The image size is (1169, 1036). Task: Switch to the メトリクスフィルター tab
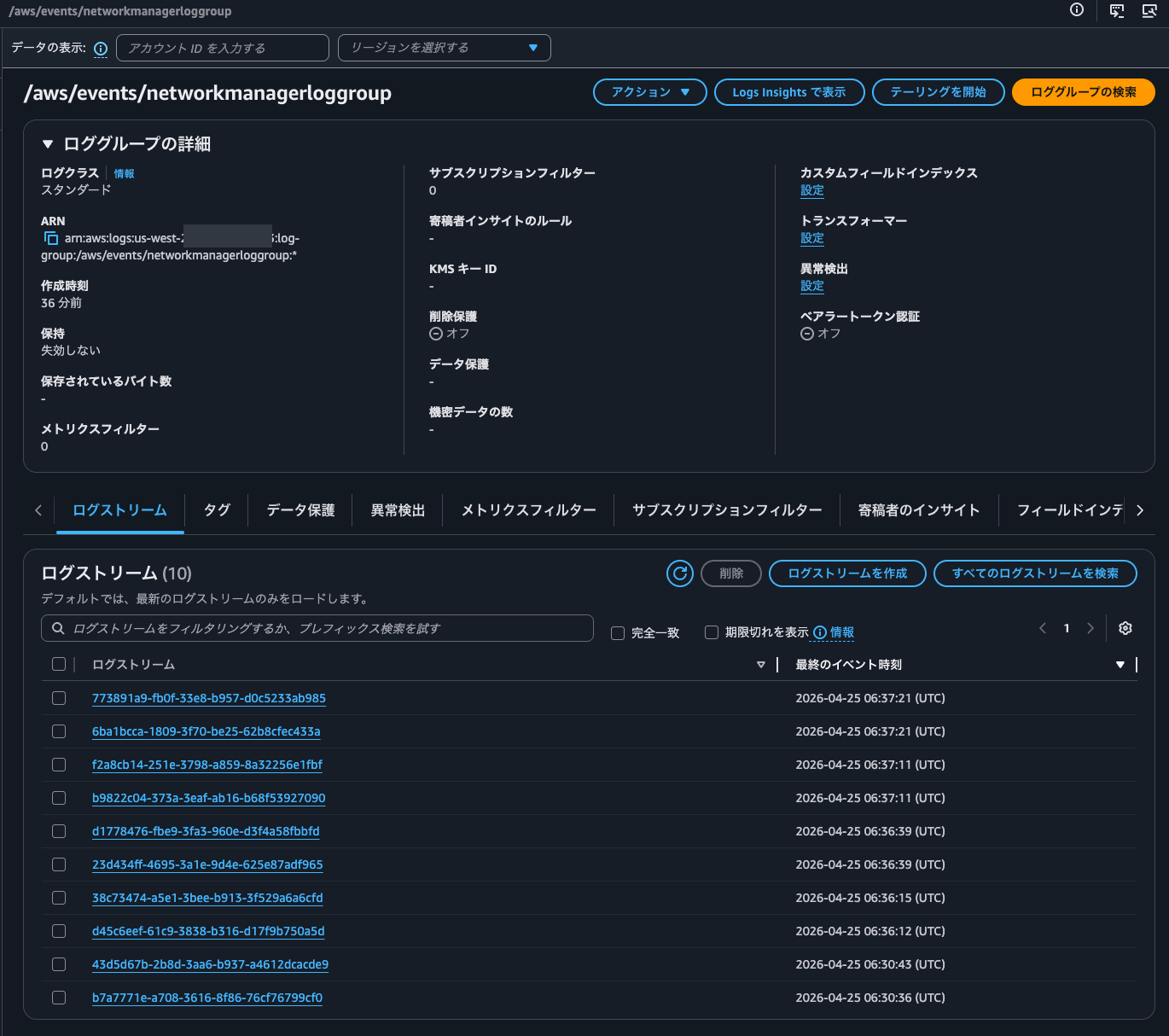[528, 510]
